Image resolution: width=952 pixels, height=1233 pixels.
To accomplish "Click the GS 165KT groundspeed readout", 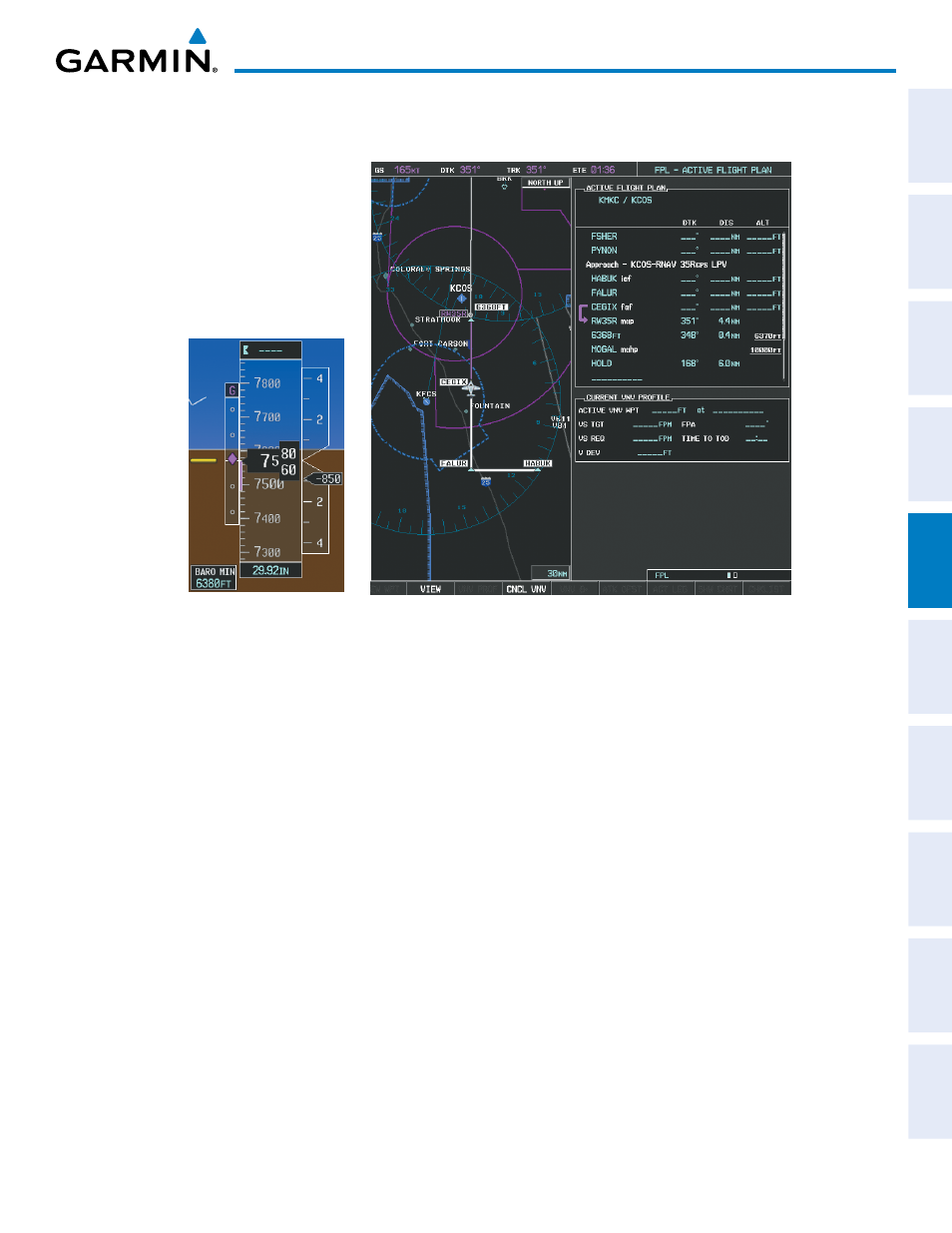I will (x=397, y=170).
